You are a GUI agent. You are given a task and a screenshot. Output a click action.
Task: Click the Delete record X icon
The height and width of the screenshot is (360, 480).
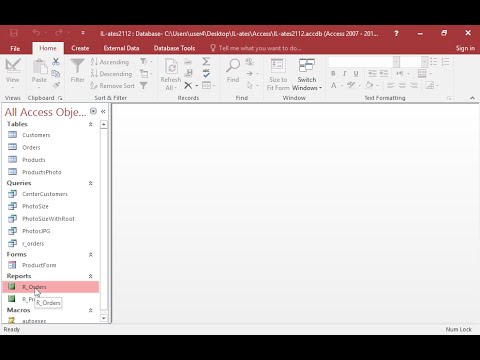pyautogui.click(x=188, y=85)
